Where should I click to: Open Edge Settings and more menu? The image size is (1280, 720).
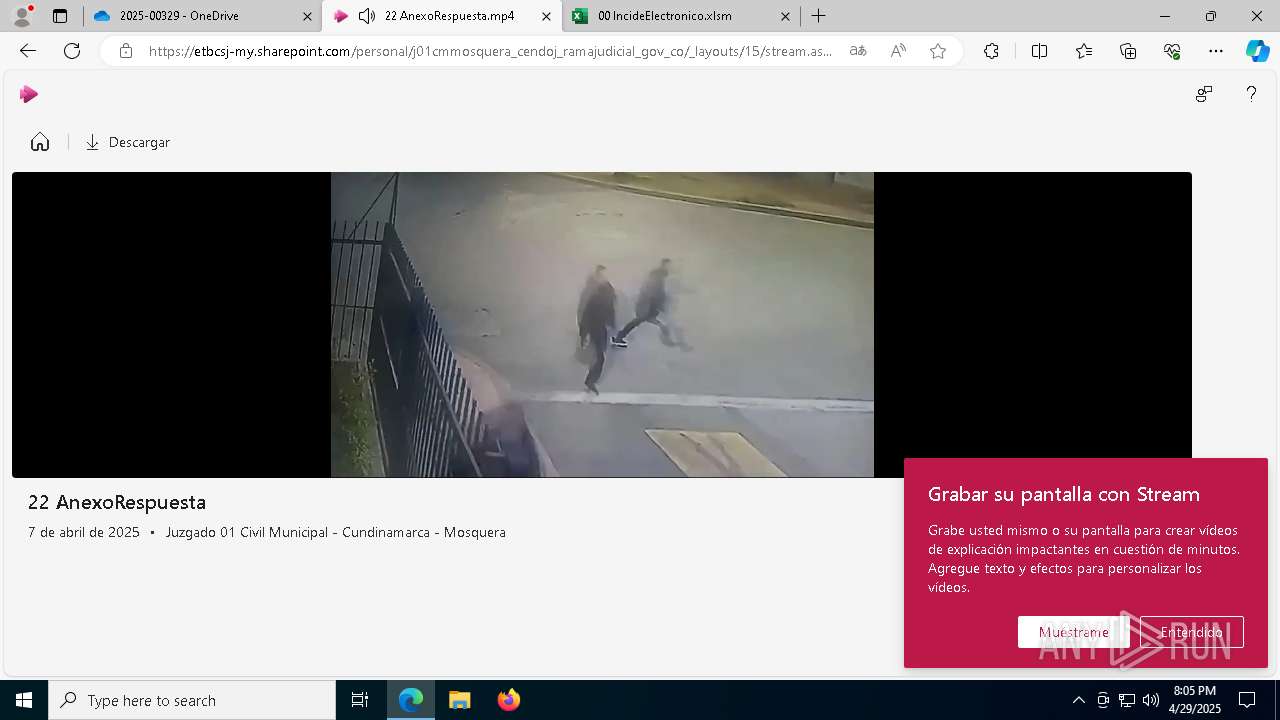(1216, 51)
